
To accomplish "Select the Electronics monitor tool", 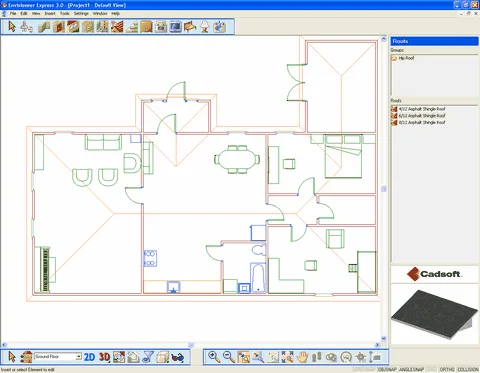I will pos(175,27).
